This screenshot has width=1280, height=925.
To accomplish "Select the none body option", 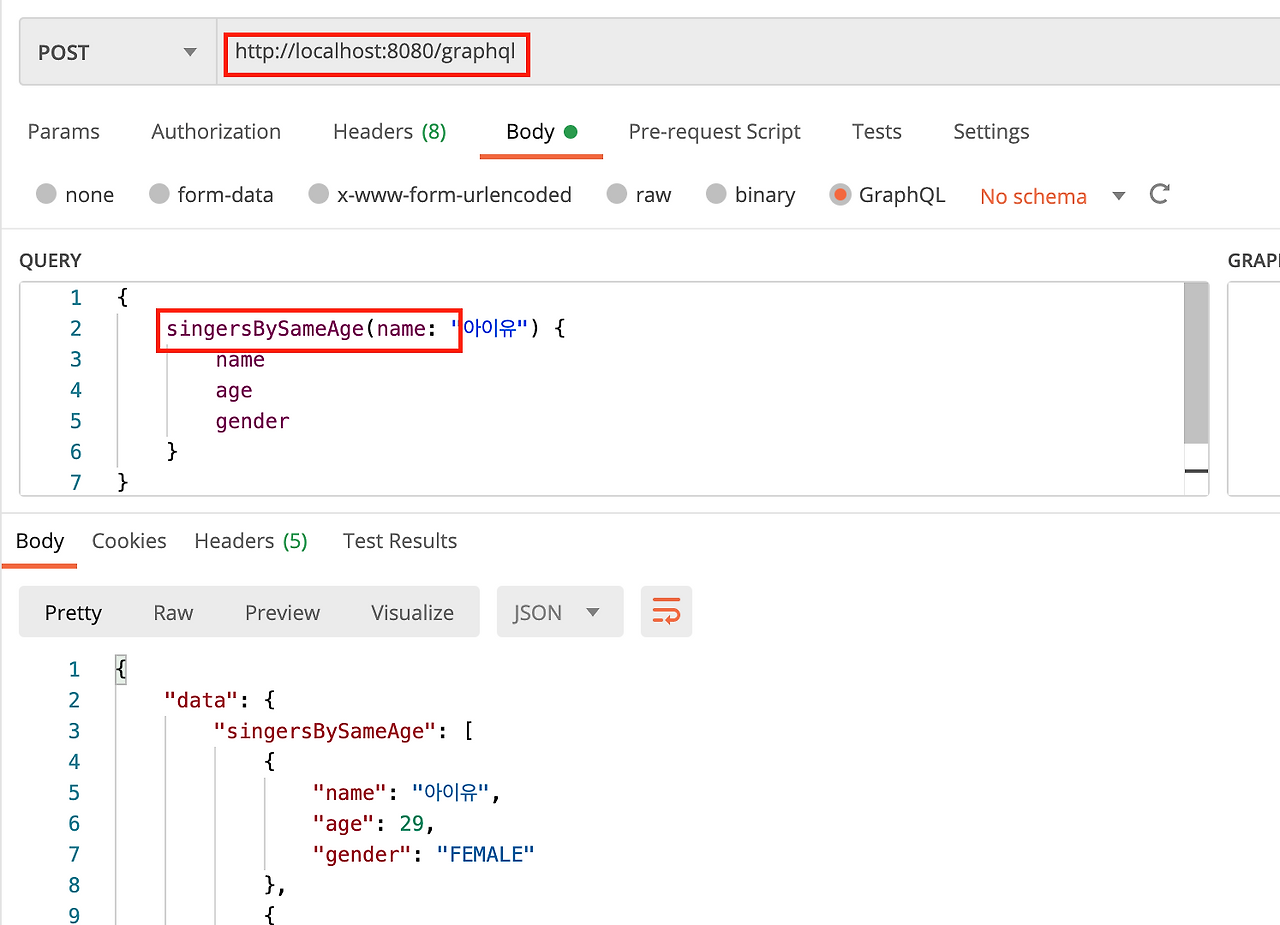I will tap(76, 195).
